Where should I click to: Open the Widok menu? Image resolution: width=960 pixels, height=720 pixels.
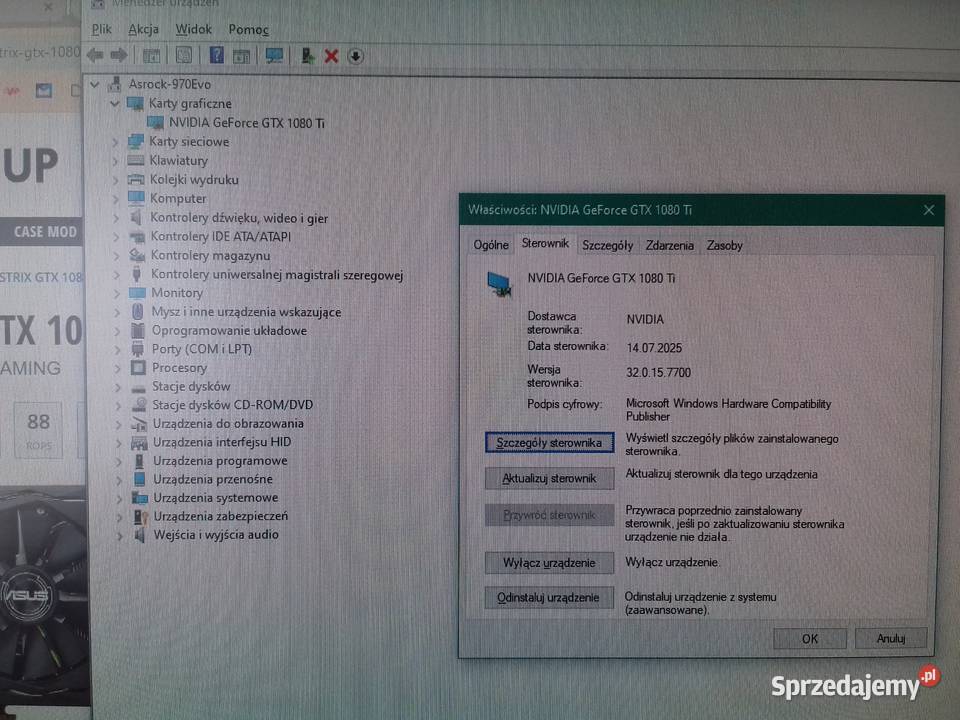193,29
